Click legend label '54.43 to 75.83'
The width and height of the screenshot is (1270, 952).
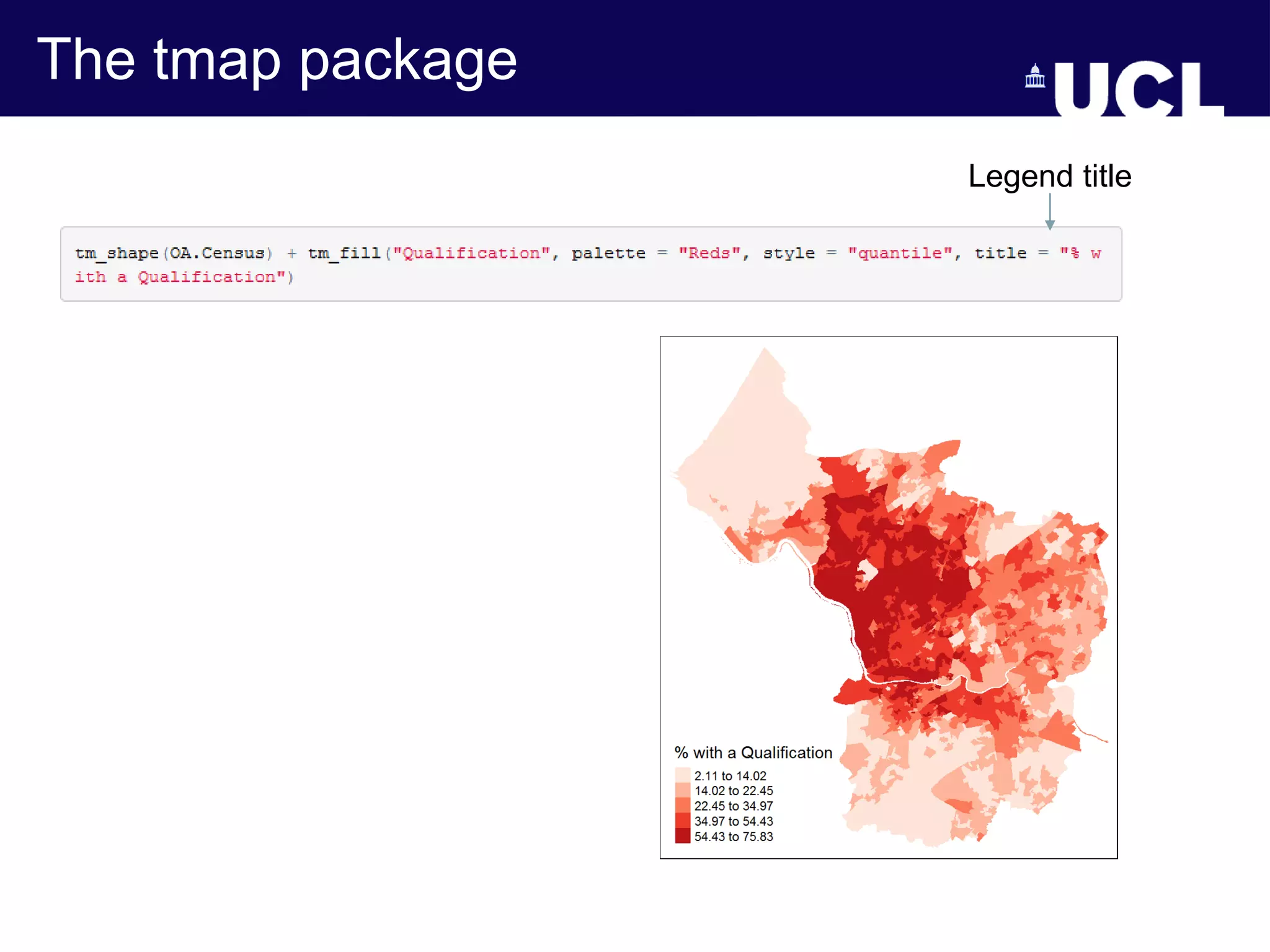(x=734, y=837)
